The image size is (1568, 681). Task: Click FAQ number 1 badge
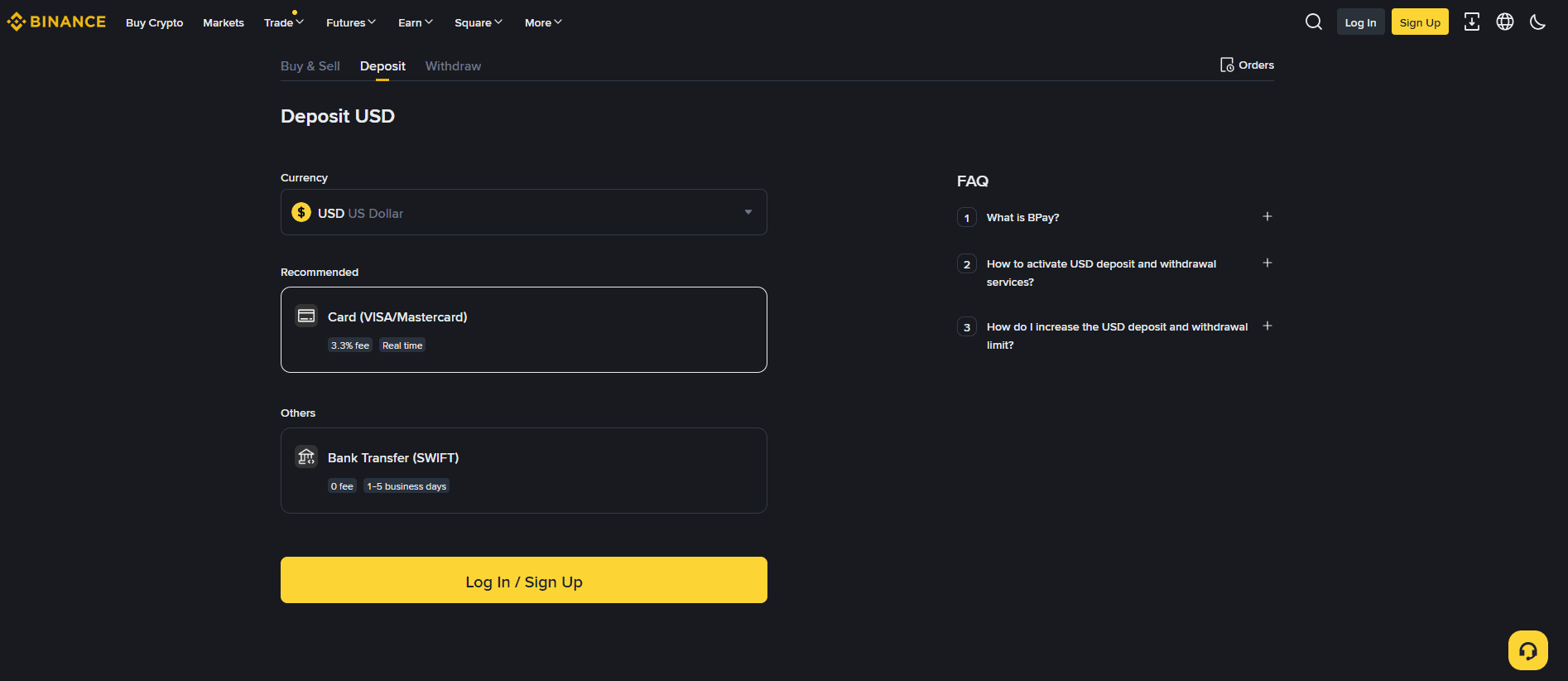[967, 217]
